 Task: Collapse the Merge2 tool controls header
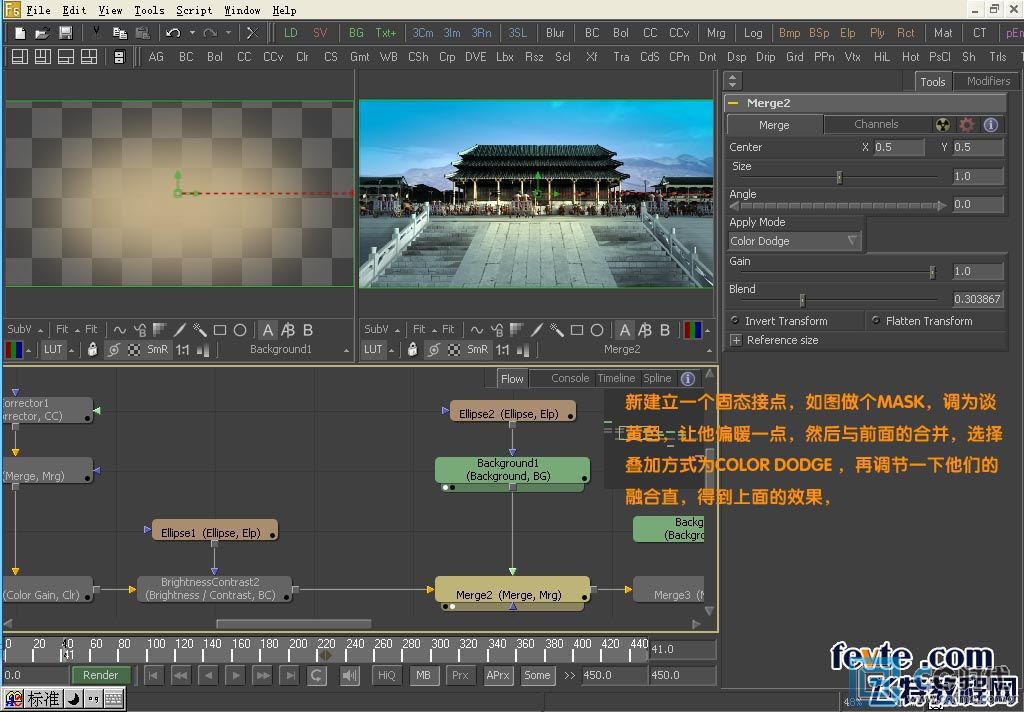(733, 103)
